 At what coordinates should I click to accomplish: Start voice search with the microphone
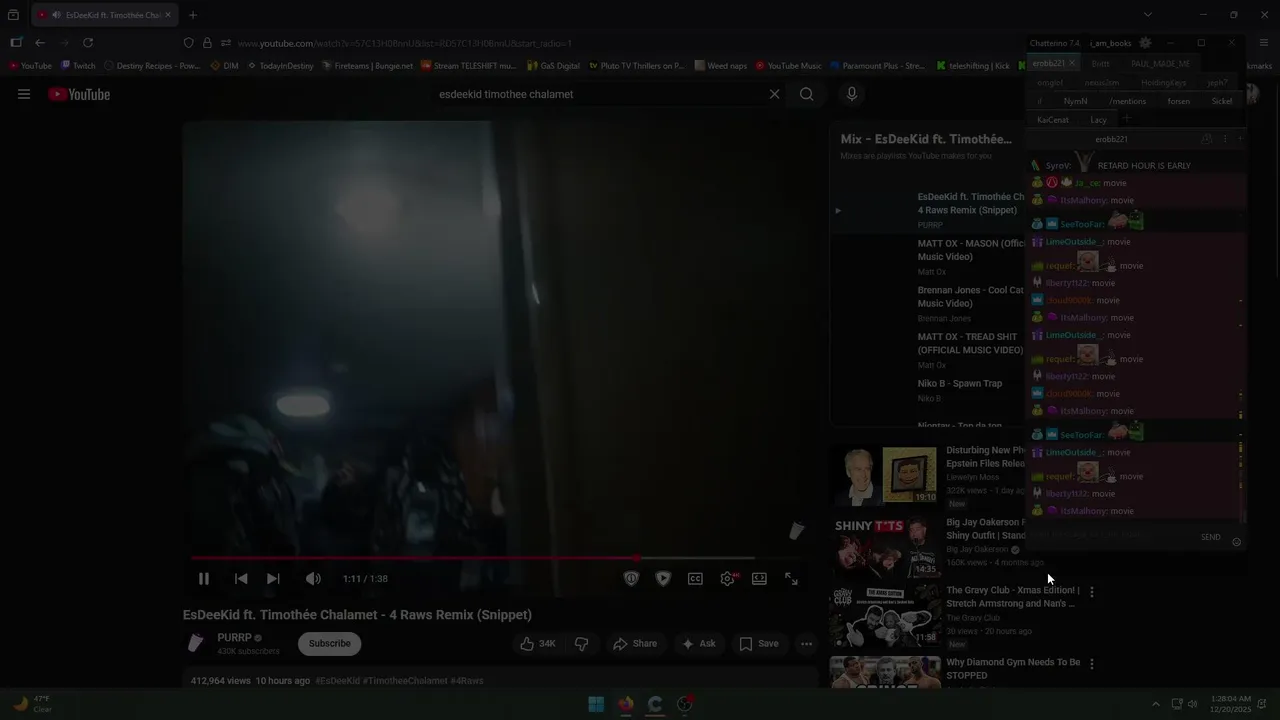pyautogui.click(x=852, y=94)
